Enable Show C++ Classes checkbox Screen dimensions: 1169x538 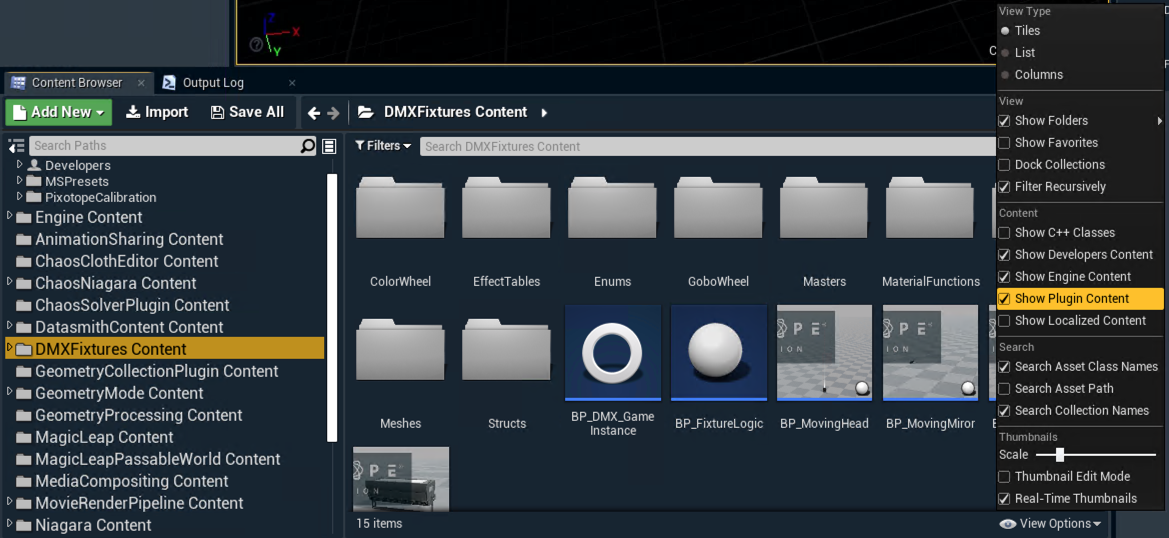1004,233
